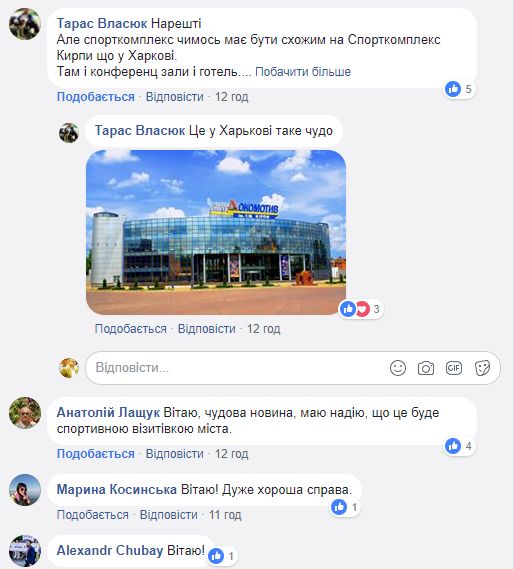Click Анатолій Лащук's profile avatar
The height and width of the screenshot is (569, 514).
pos(25,413)
